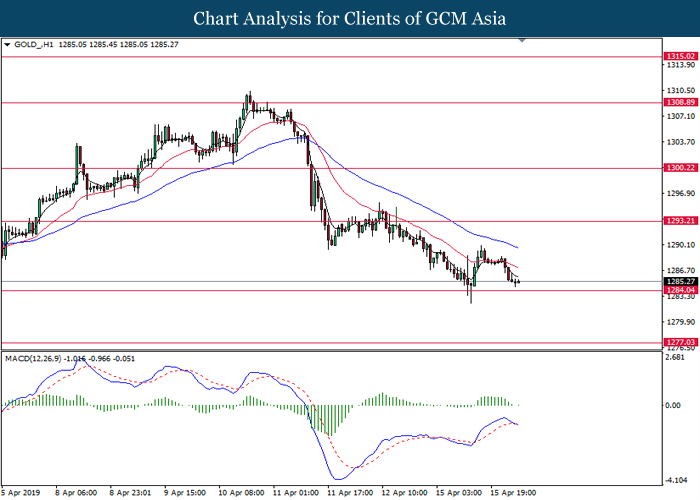Click the 2.681 MACD scale value
The width and height of the screenshot is (700, 500).
click(x=676, y=356)
